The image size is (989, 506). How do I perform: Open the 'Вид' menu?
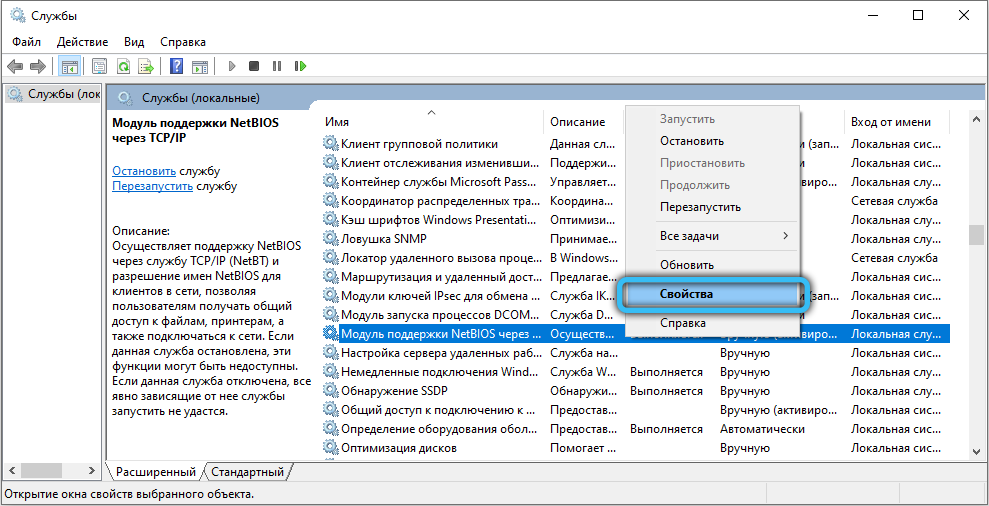click(134, 42)
